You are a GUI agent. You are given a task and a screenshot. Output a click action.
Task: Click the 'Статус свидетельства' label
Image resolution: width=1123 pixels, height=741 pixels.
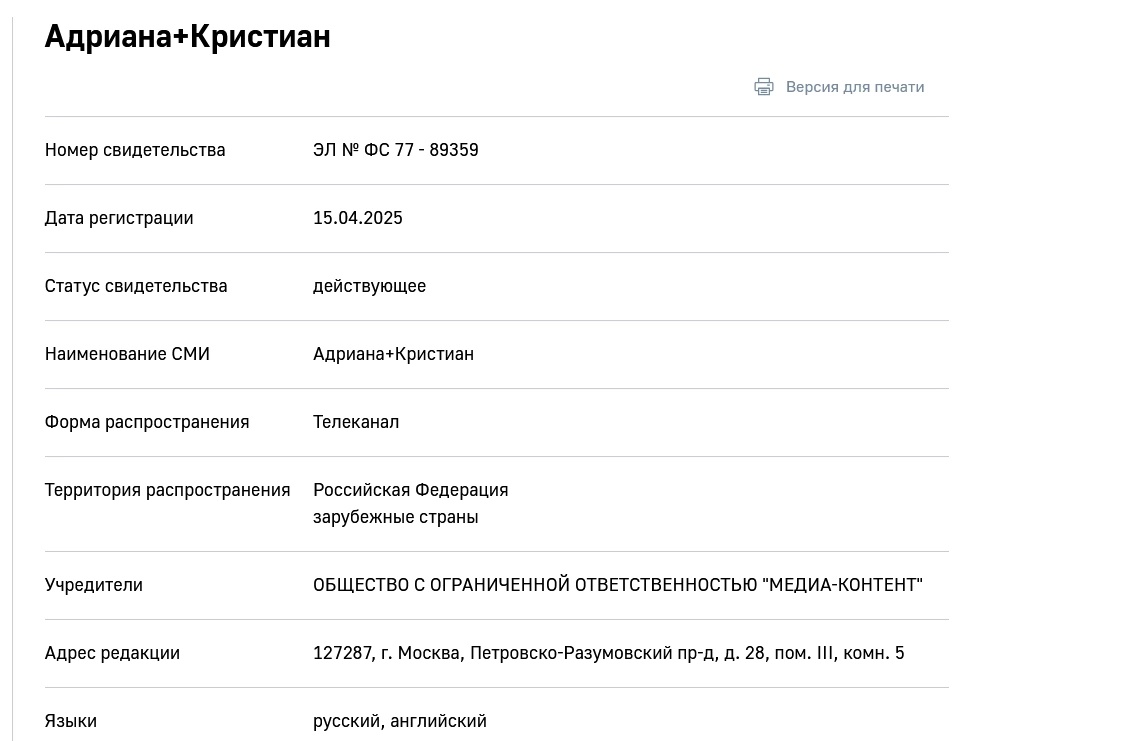(x=135, y=286)
